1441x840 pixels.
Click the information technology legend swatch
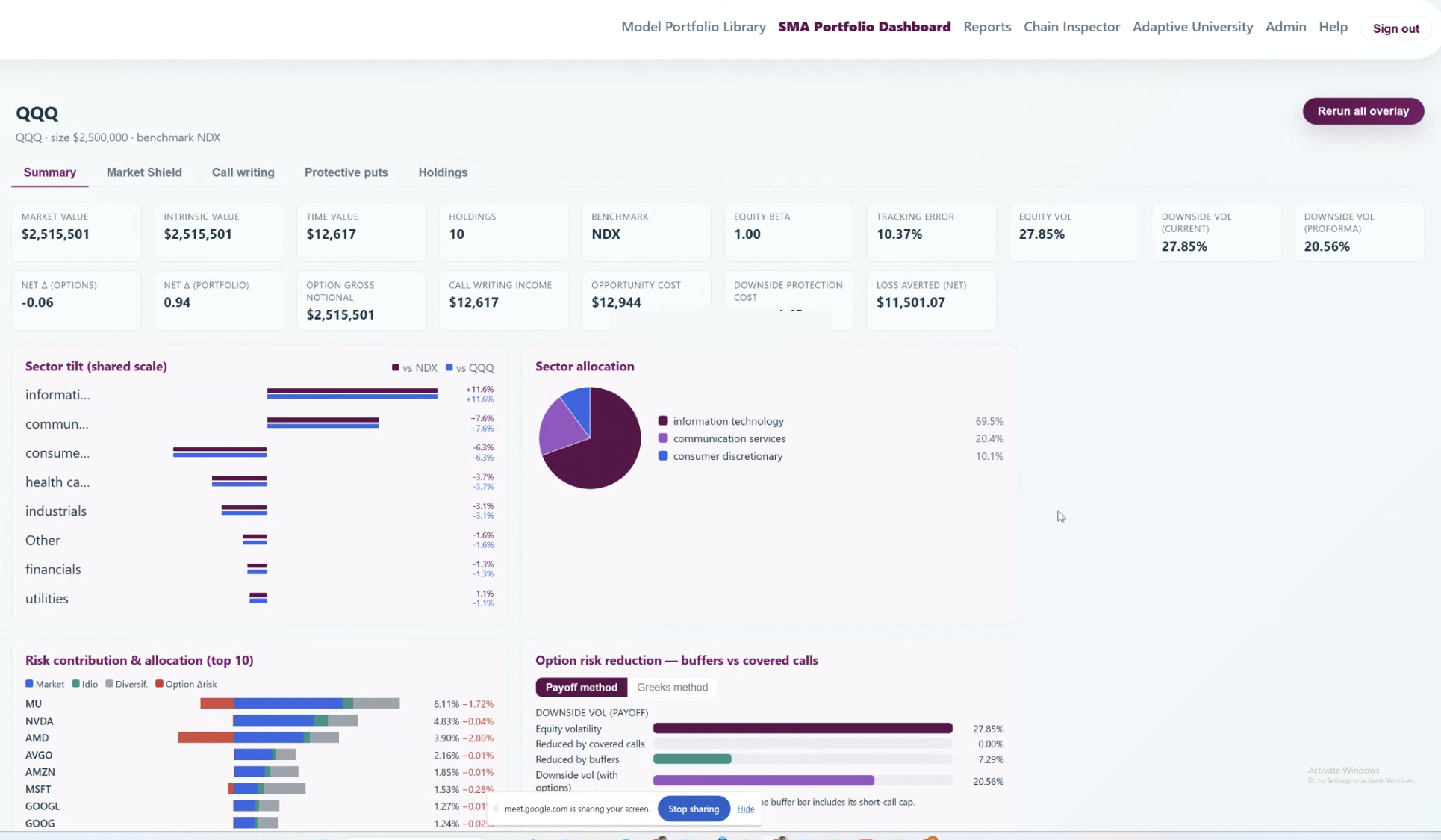[x=663, y=421]
